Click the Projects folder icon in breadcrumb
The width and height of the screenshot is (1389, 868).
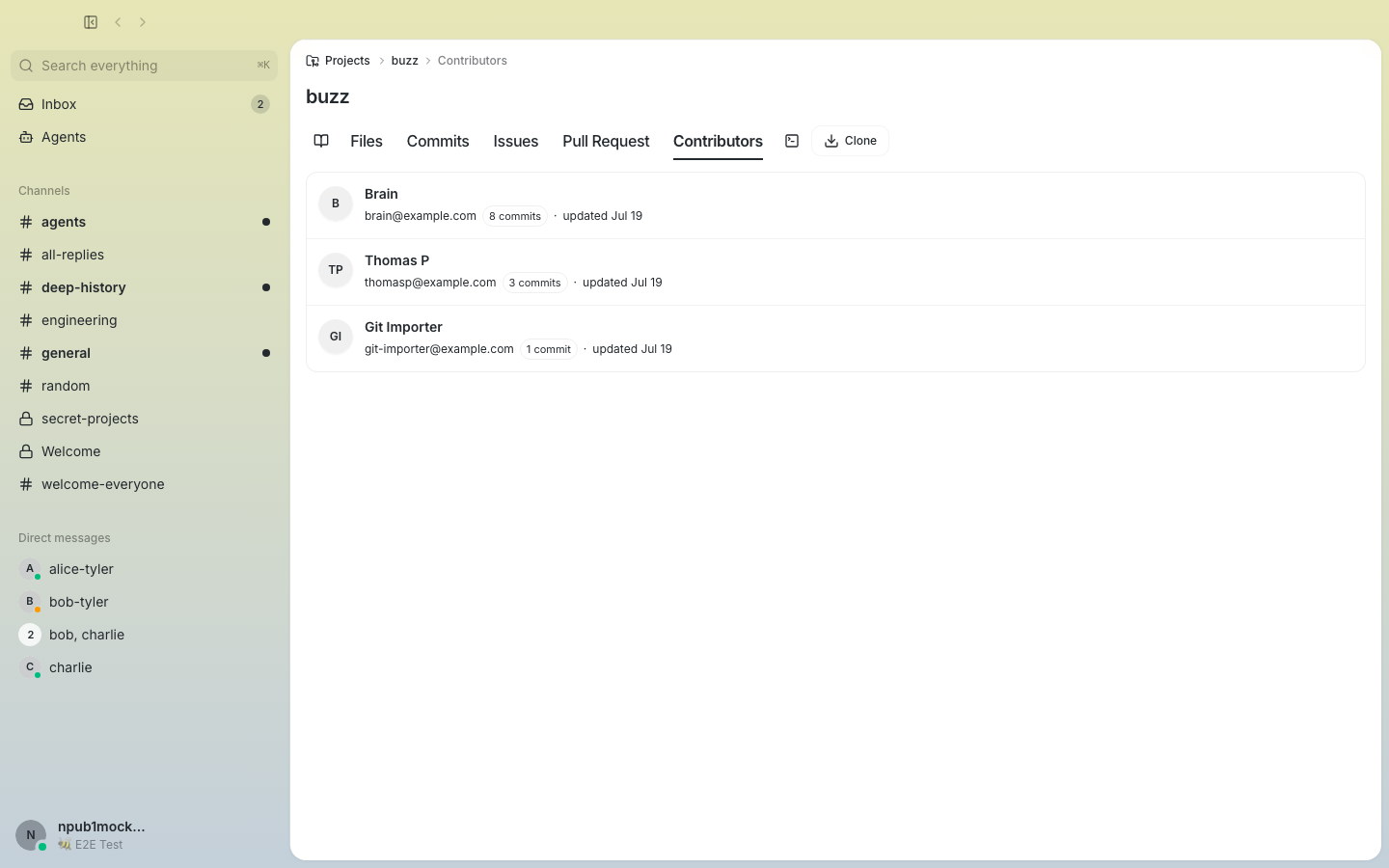tap(313, 61)
